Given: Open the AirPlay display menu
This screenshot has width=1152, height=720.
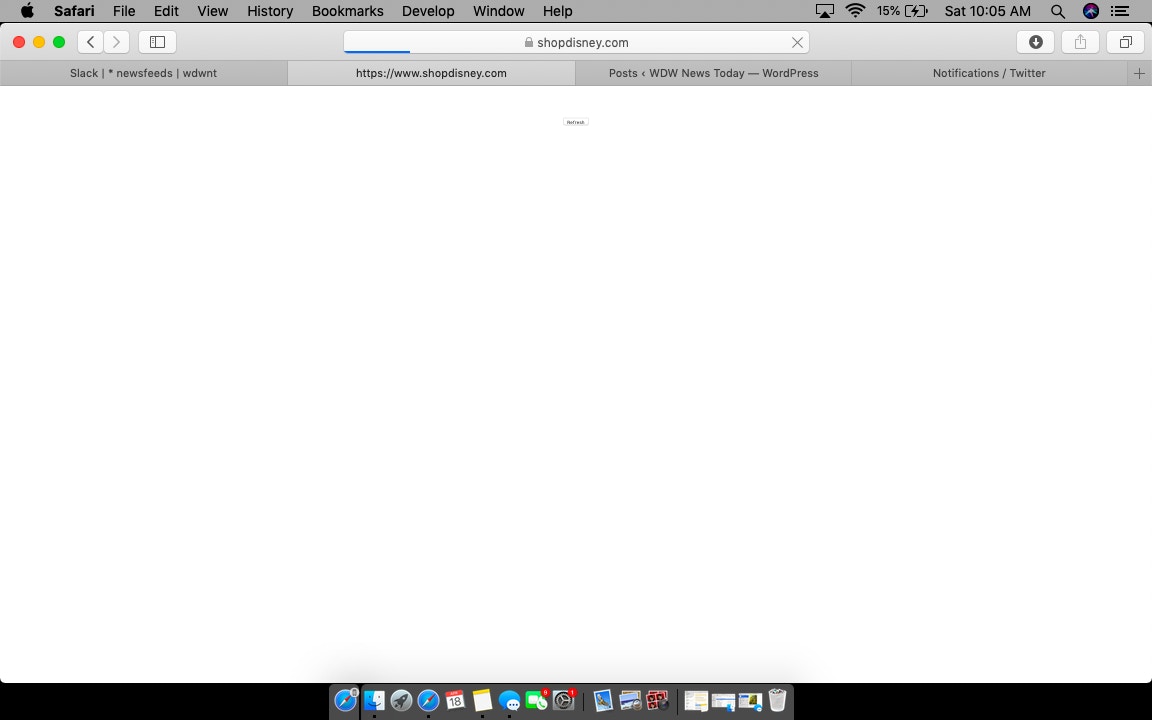Looking at the screenshot, I should [x=825, y=11].
